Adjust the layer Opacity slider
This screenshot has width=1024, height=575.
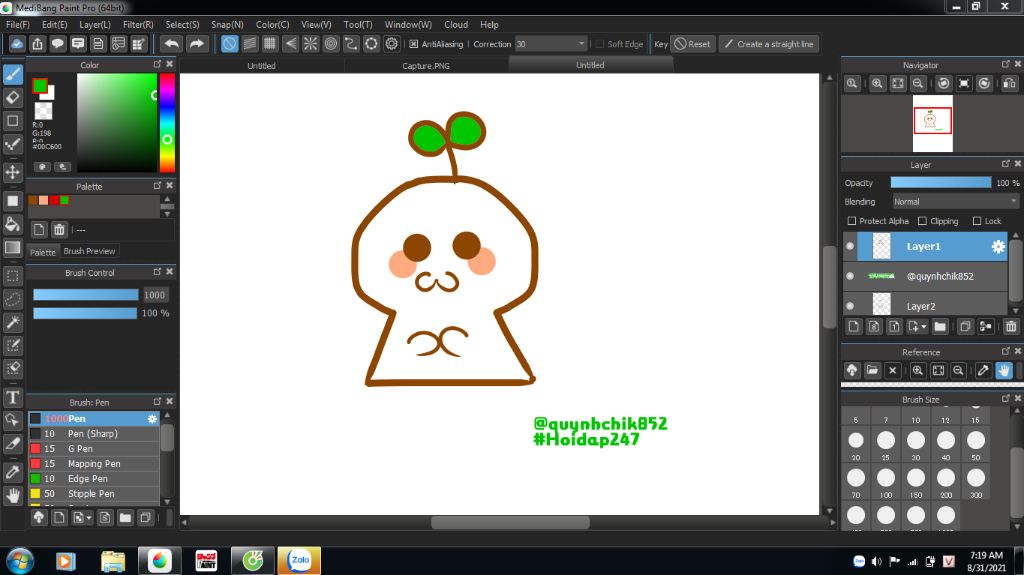[940, 183]
